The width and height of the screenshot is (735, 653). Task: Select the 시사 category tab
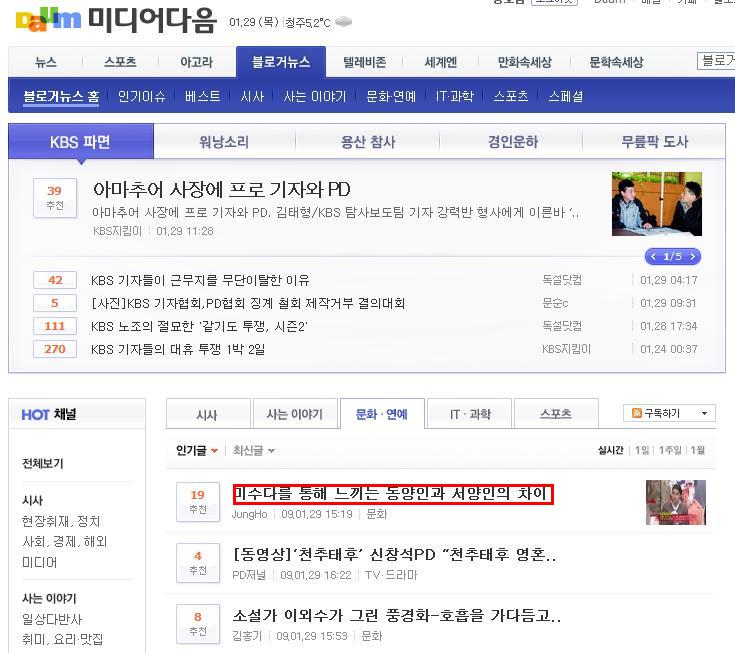point(208,414)
